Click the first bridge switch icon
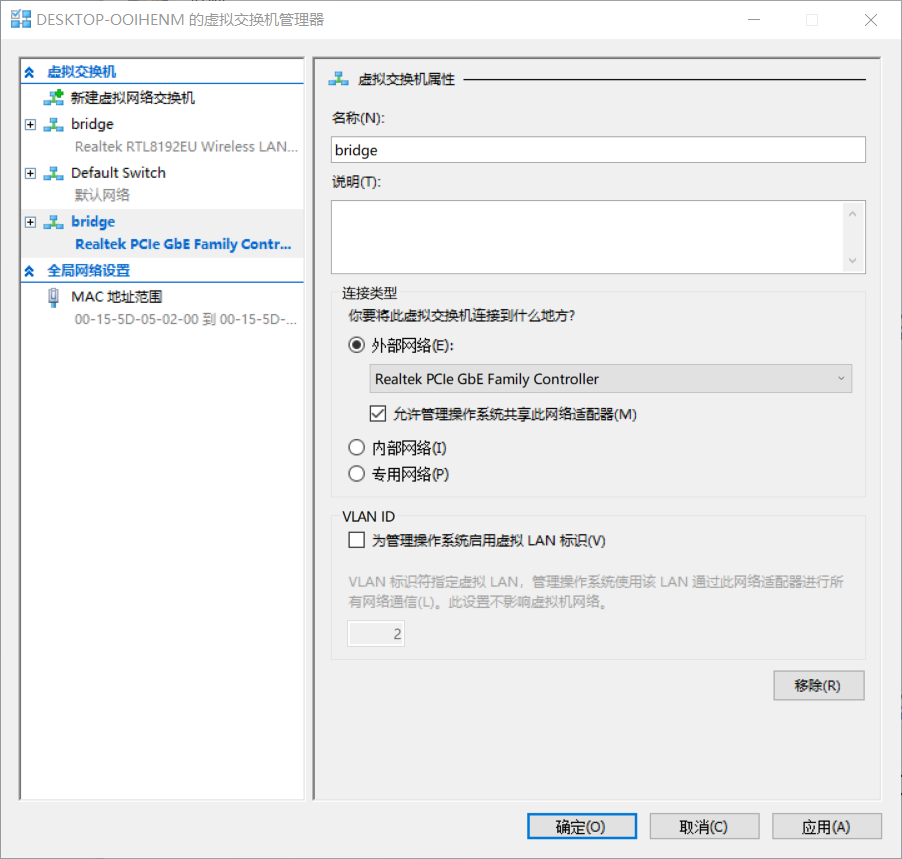 (x=53, y=124)
